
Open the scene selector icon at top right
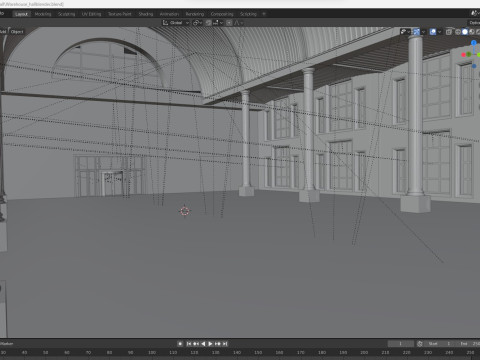[475, 13]
